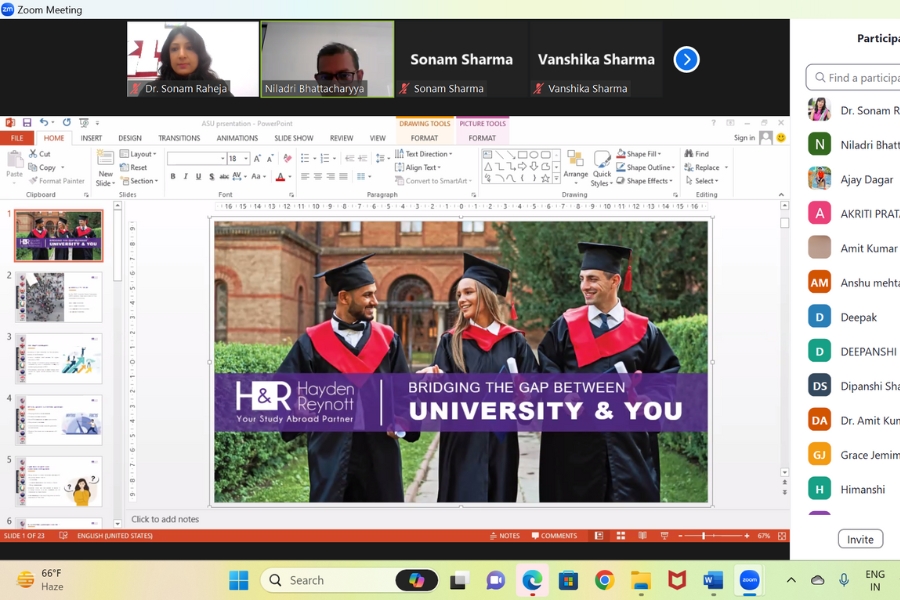Open the font size box showing 18
Image resolution: width=900 pixels, height=600 pixels.
tap(238, 158)
